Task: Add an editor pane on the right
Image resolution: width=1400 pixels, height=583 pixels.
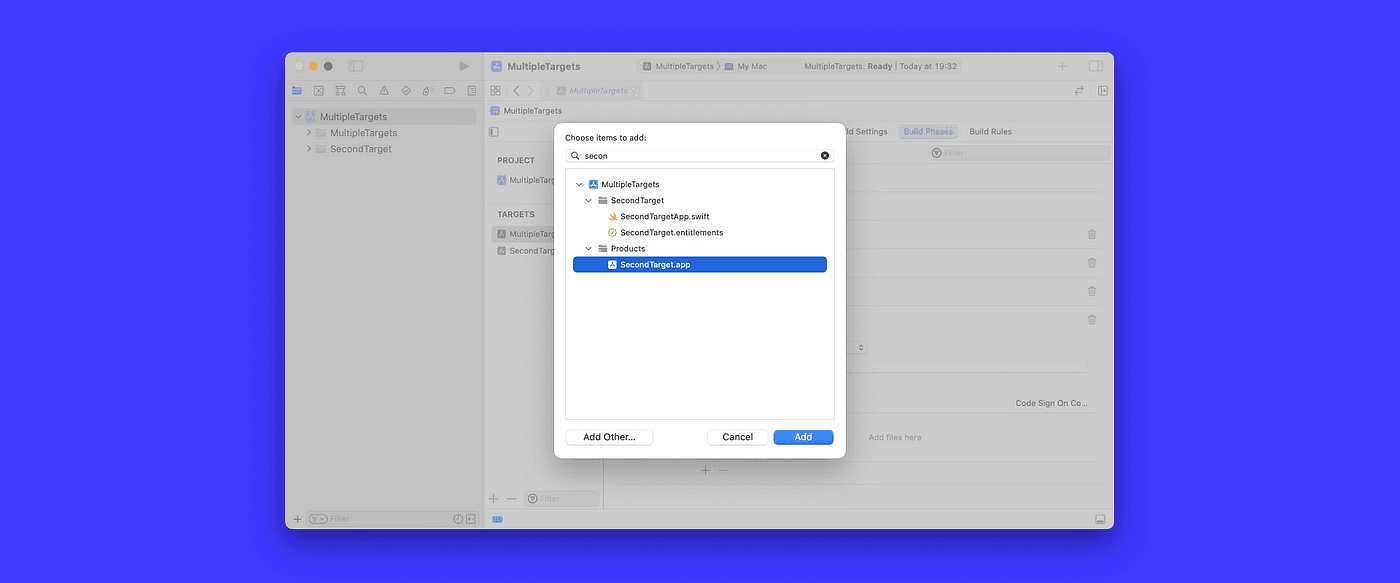Action: 1103,90
